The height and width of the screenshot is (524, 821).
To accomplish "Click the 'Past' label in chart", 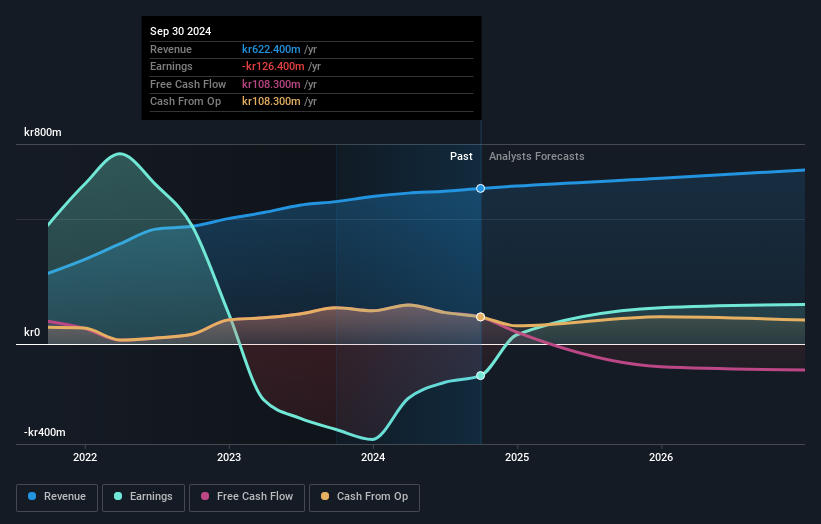I will pyautogui.click(x=461, y=157).
